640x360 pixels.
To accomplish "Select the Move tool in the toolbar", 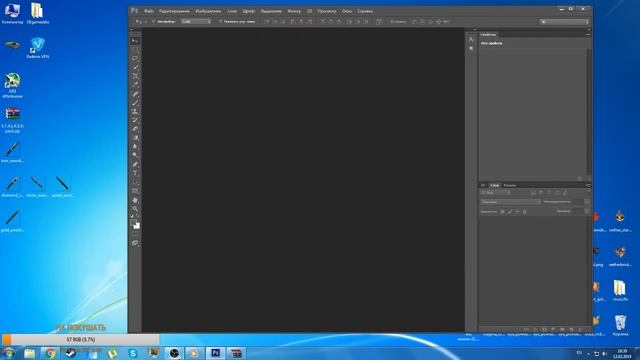I will coord(135,41).
